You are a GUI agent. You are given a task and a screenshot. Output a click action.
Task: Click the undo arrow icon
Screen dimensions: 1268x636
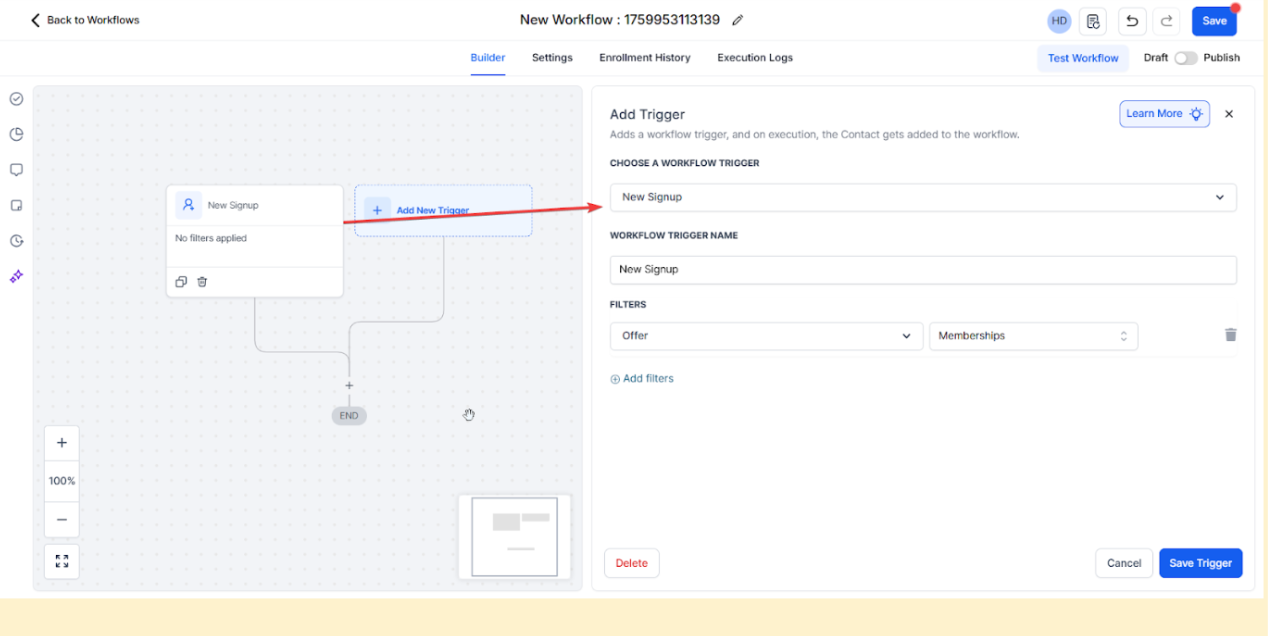[x=1132, y=21]
